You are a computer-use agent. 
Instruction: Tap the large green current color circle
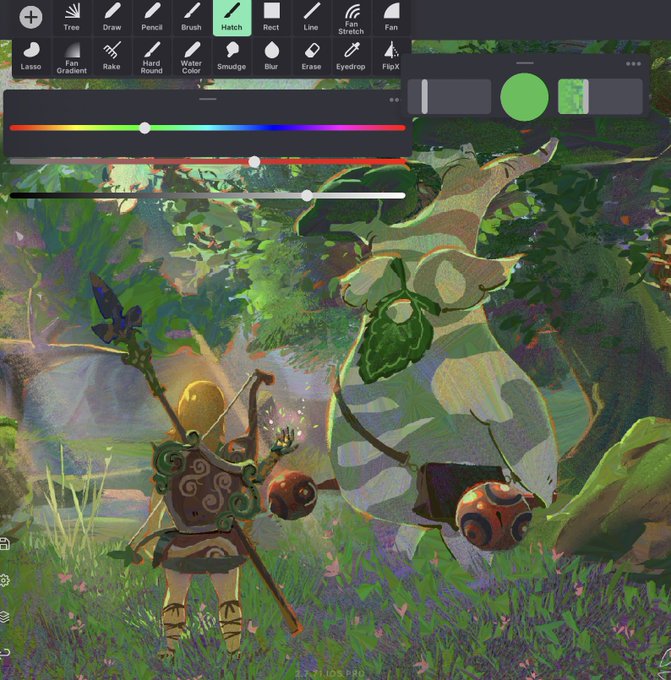(524, 97)
